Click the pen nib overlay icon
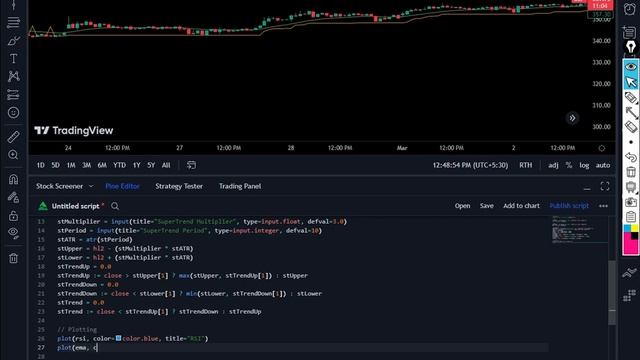 coord(631,47)
